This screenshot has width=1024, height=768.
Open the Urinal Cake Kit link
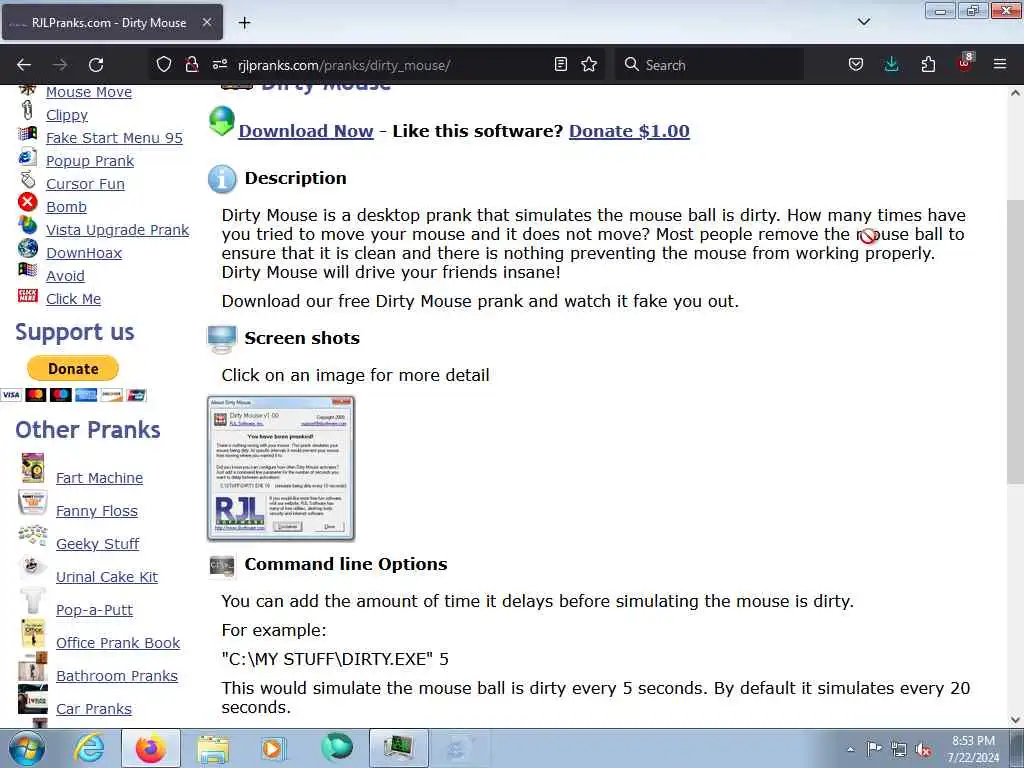pyautogui.click(x=106, y=577)
